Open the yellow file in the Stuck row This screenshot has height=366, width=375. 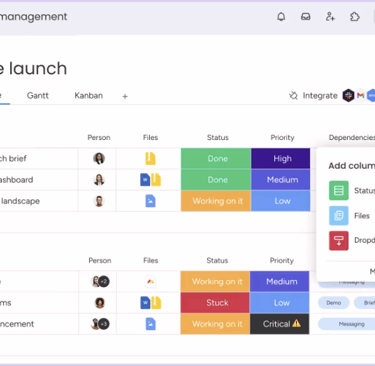[x=156, y=303]
